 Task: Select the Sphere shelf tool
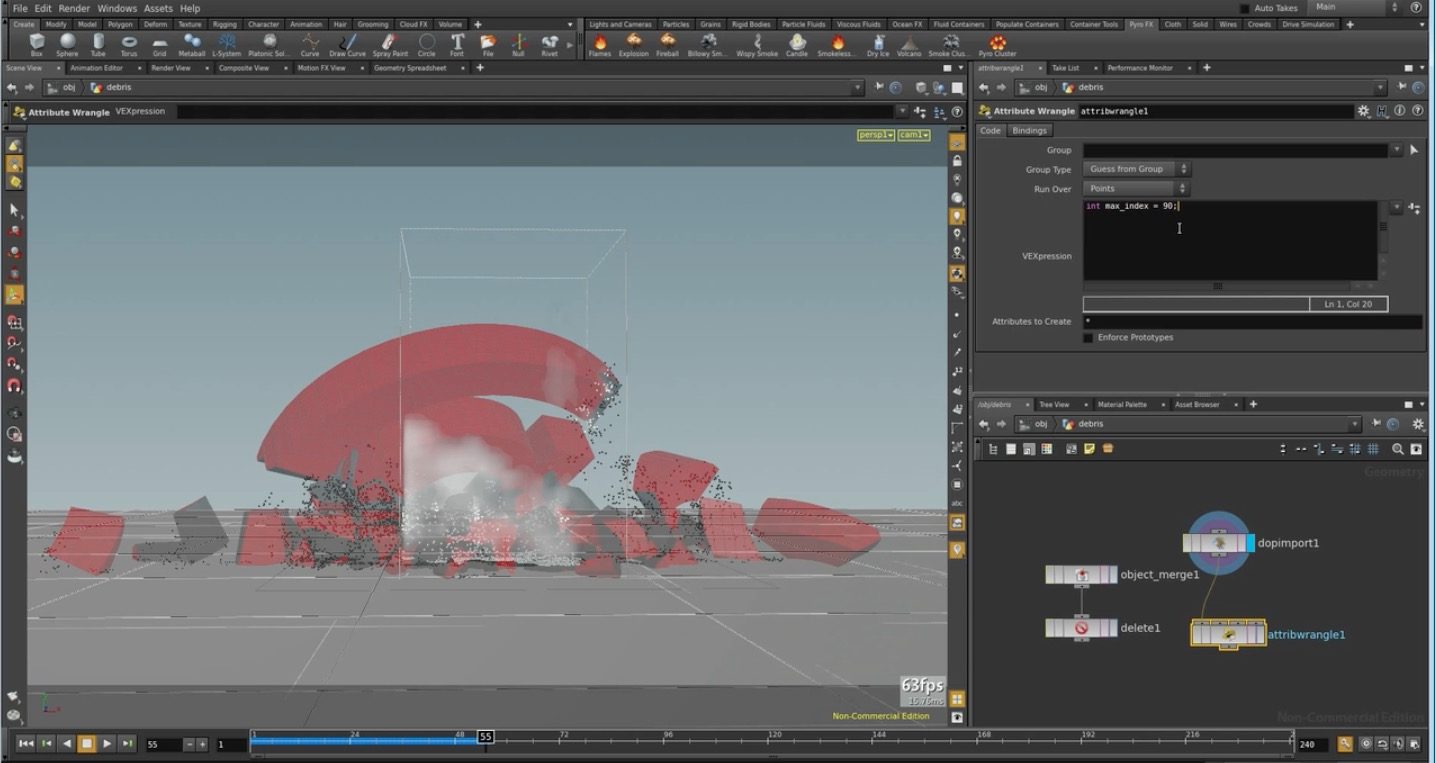pos(67,45)
